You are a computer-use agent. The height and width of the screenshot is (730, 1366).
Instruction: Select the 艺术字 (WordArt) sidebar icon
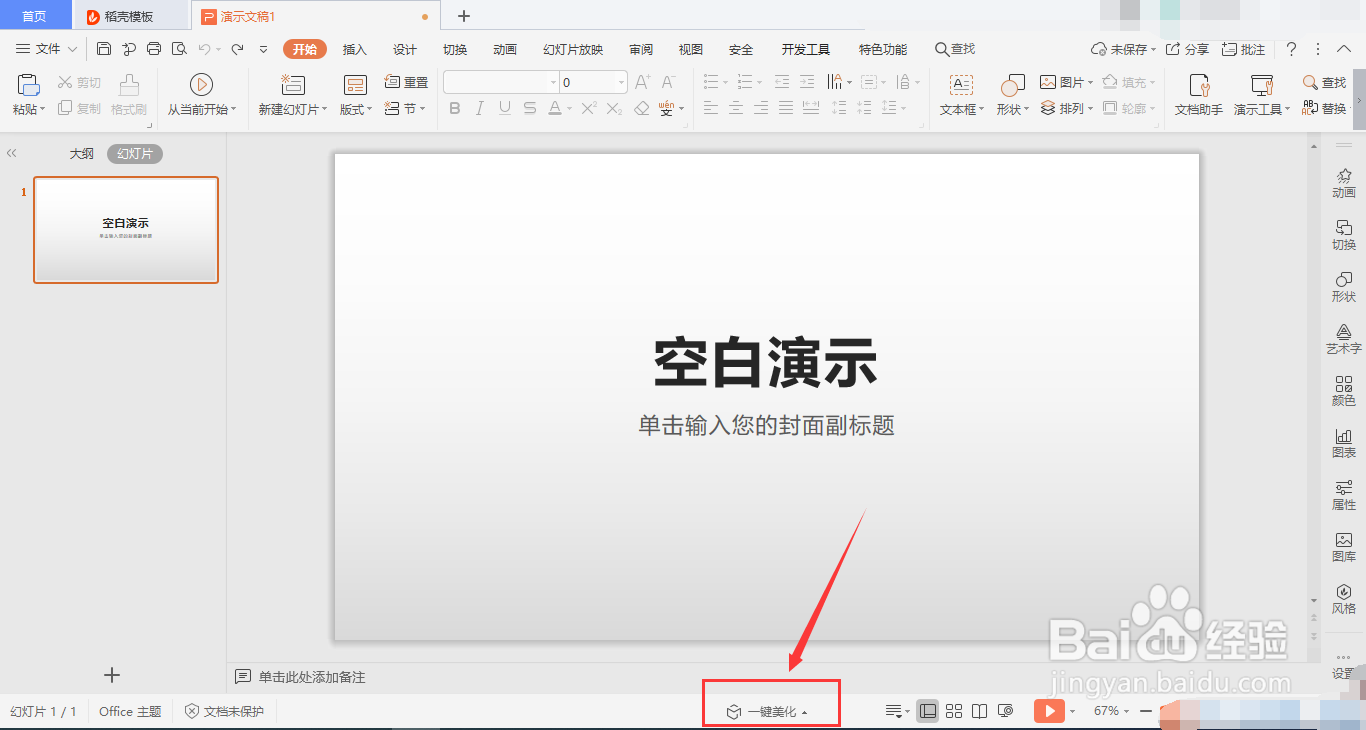point(1343,337)
